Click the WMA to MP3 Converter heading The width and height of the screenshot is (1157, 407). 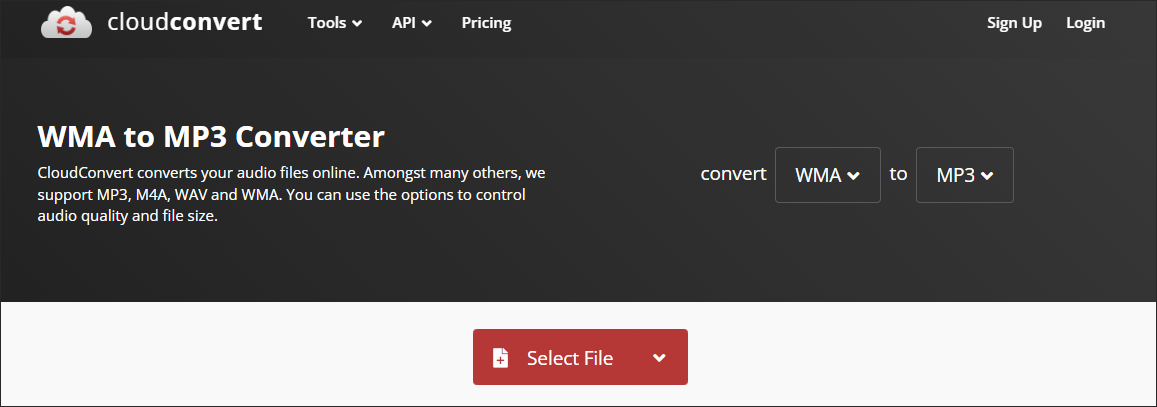(x=211, y=136)
